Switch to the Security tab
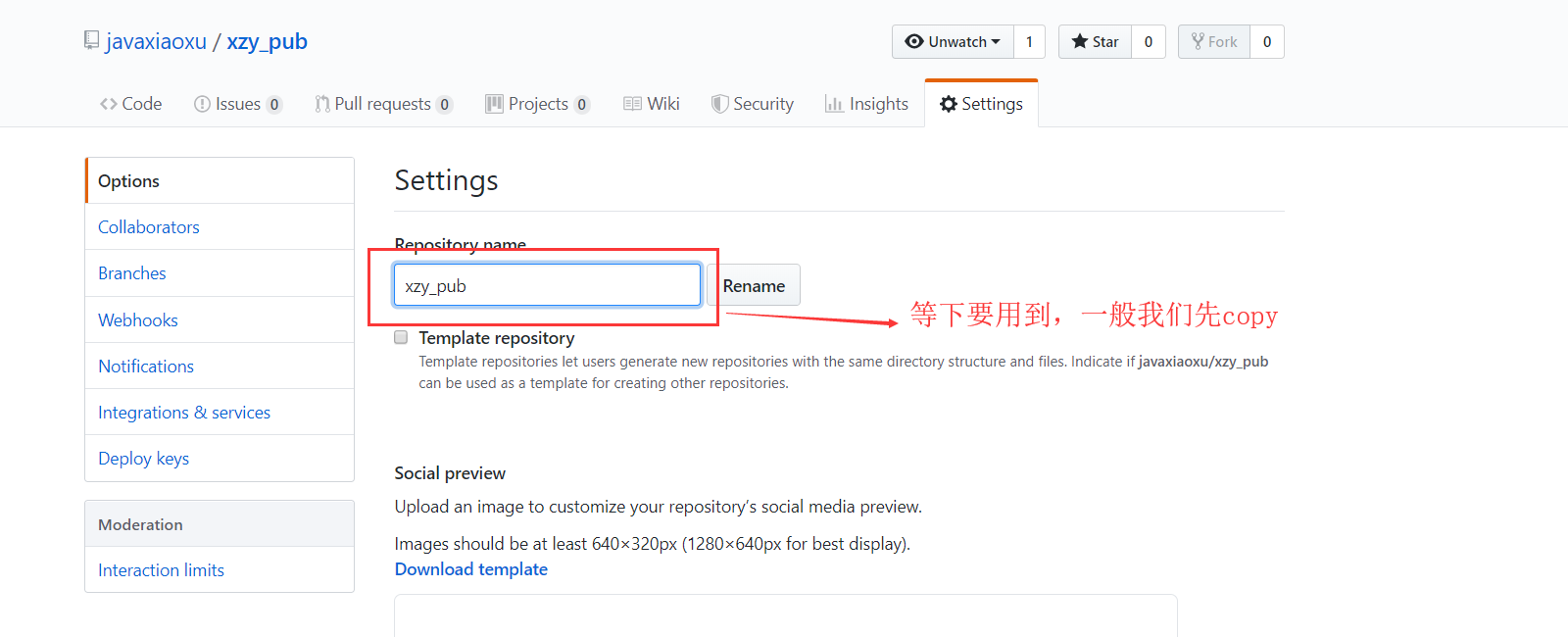1568x637 pixels. point(753,104)
